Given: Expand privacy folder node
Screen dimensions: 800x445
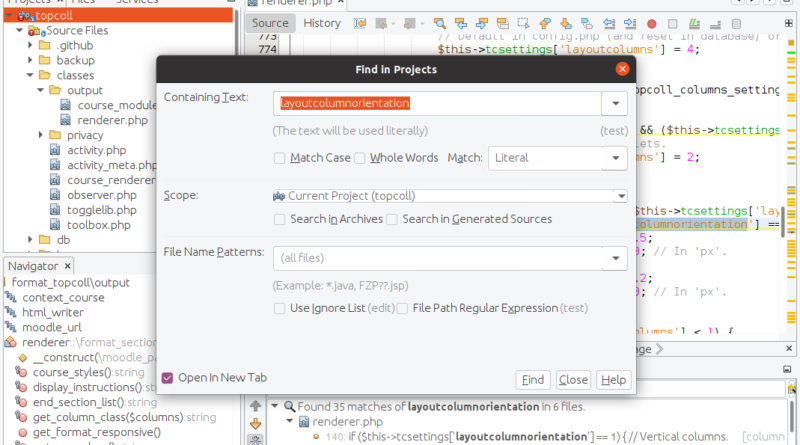Looking at the screenshot, I should (x=41, y=135).
